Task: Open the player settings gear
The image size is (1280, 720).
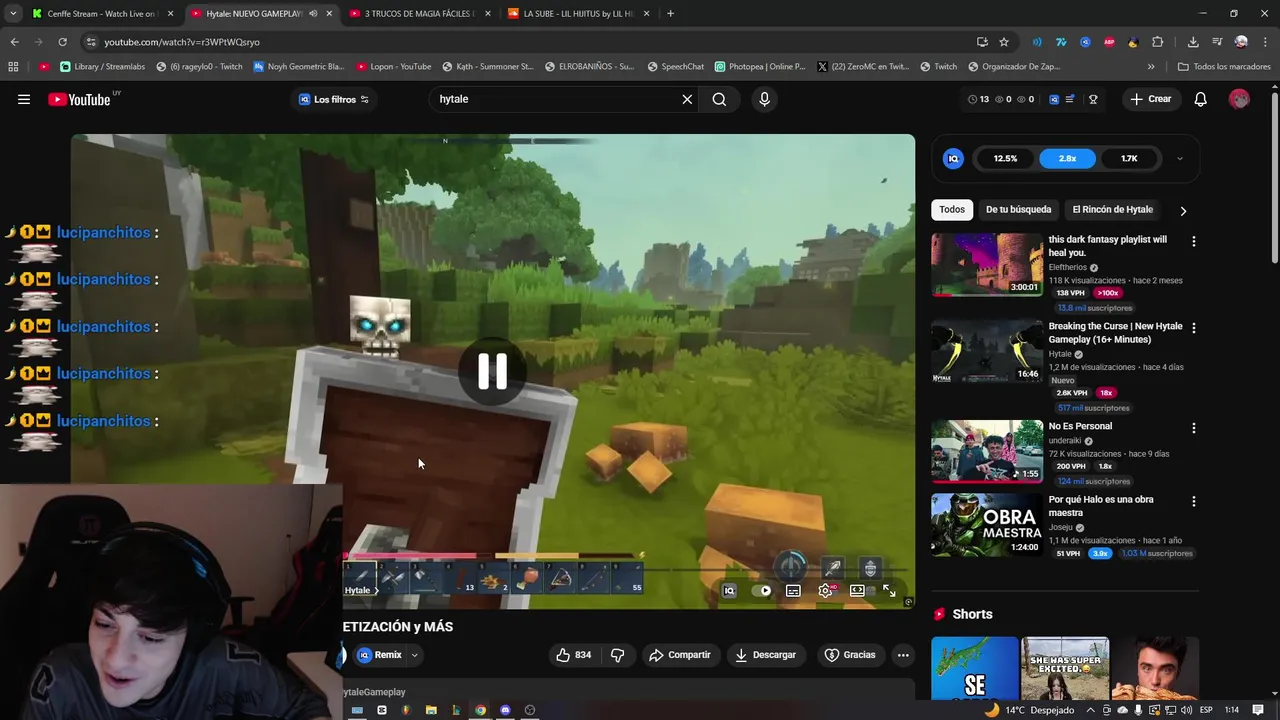Action: coord(826,591)
